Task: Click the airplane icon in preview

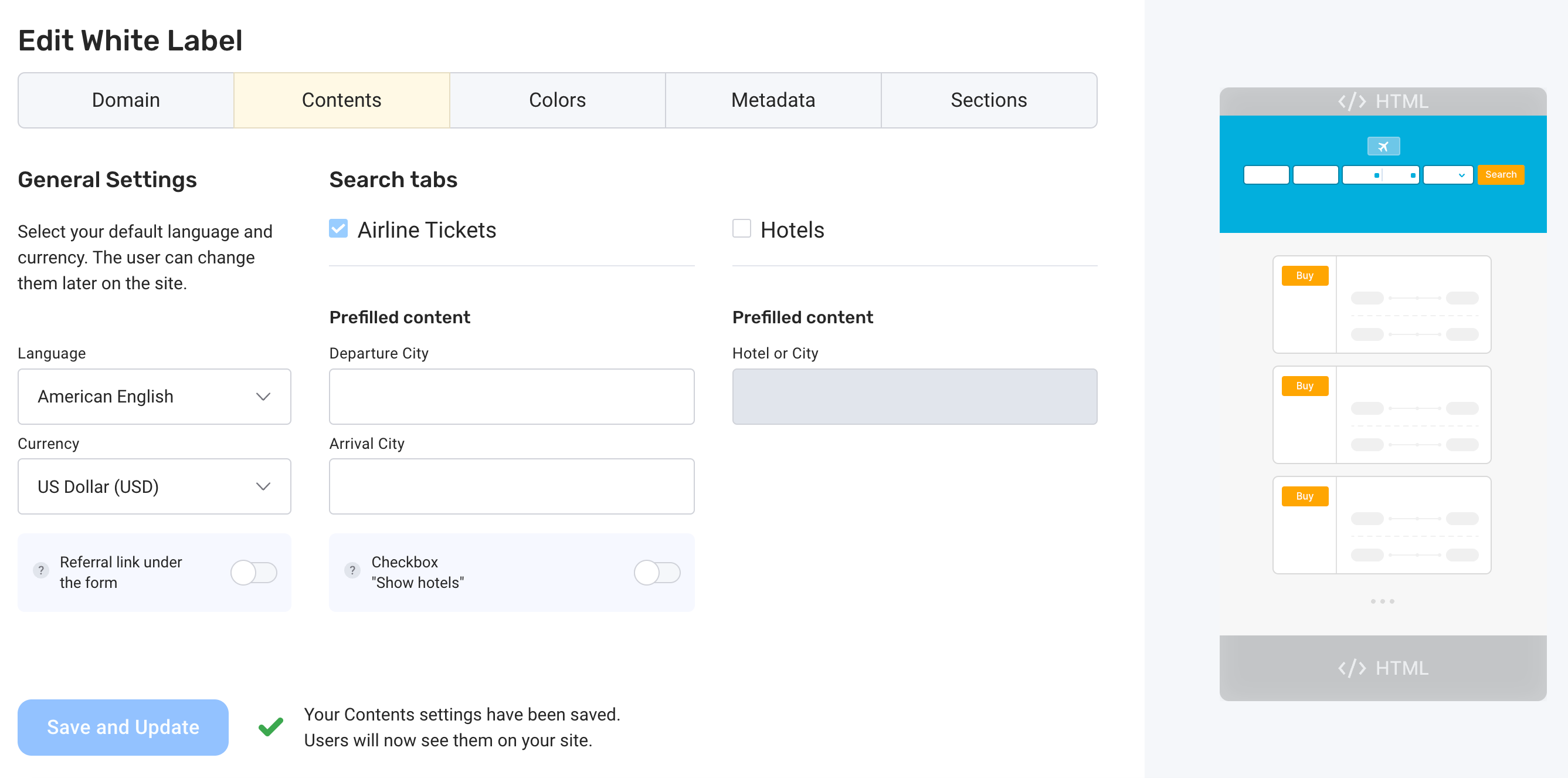Action: pos(1383,146)
